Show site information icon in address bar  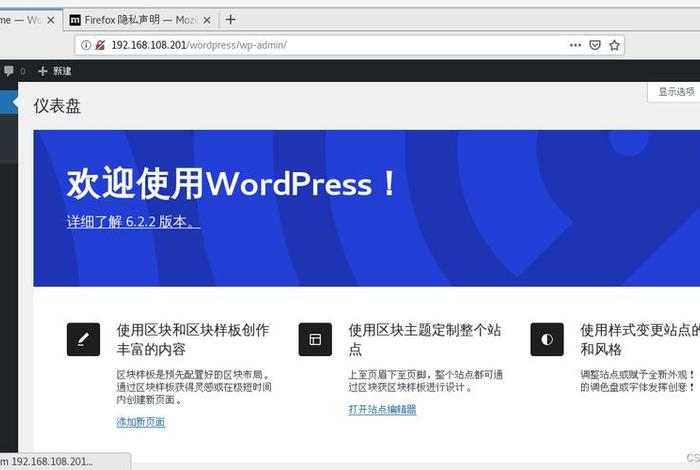(x=86, y=45)
